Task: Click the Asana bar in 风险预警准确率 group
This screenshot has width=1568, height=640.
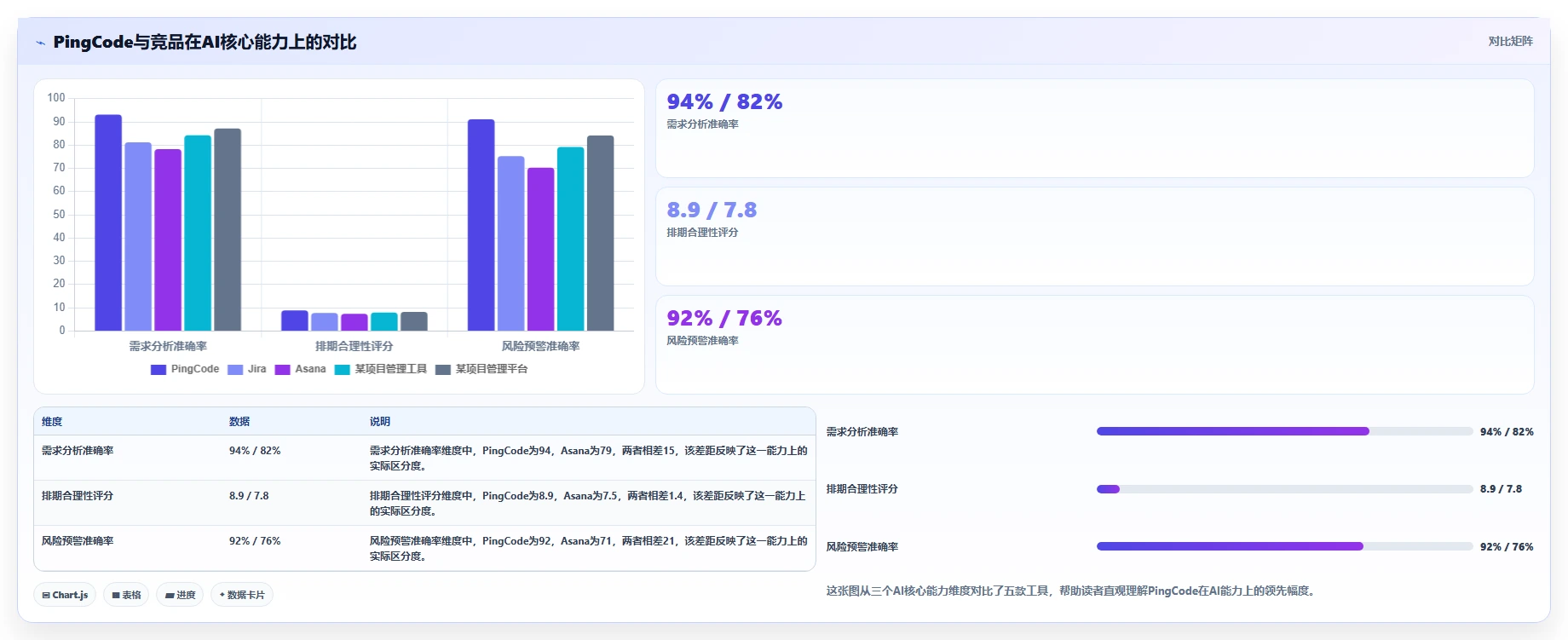Action: coord(541,249)
